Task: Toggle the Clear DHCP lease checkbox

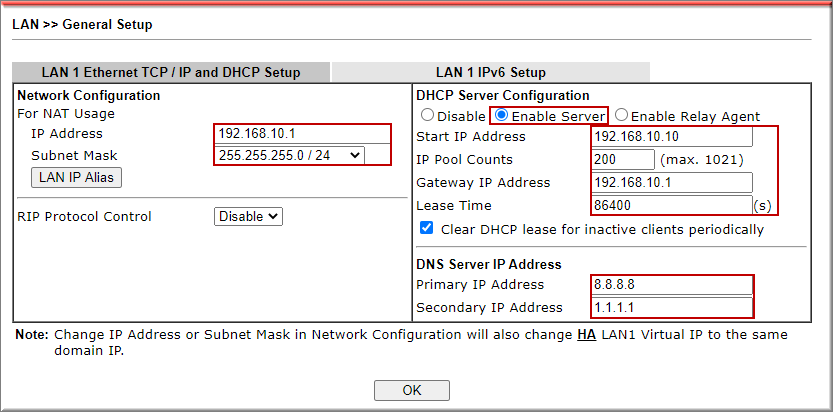Action: tap(427, 229)
